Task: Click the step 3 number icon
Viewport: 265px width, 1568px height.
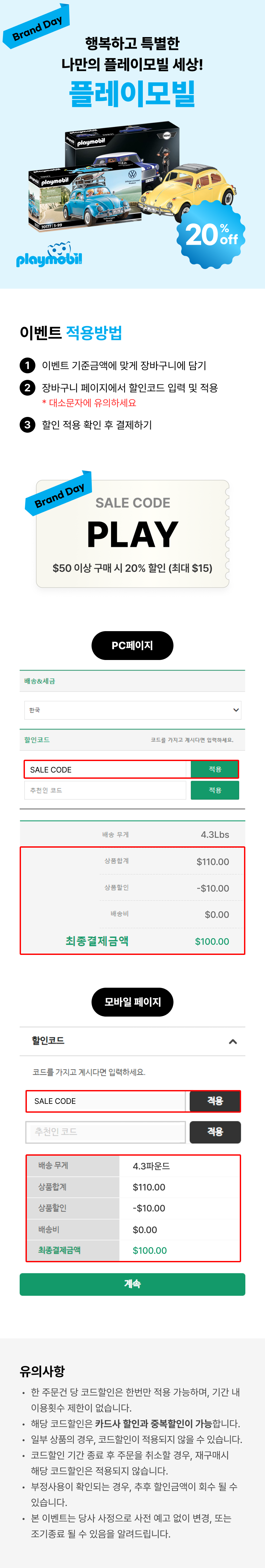Action: [x=27, y=424]
